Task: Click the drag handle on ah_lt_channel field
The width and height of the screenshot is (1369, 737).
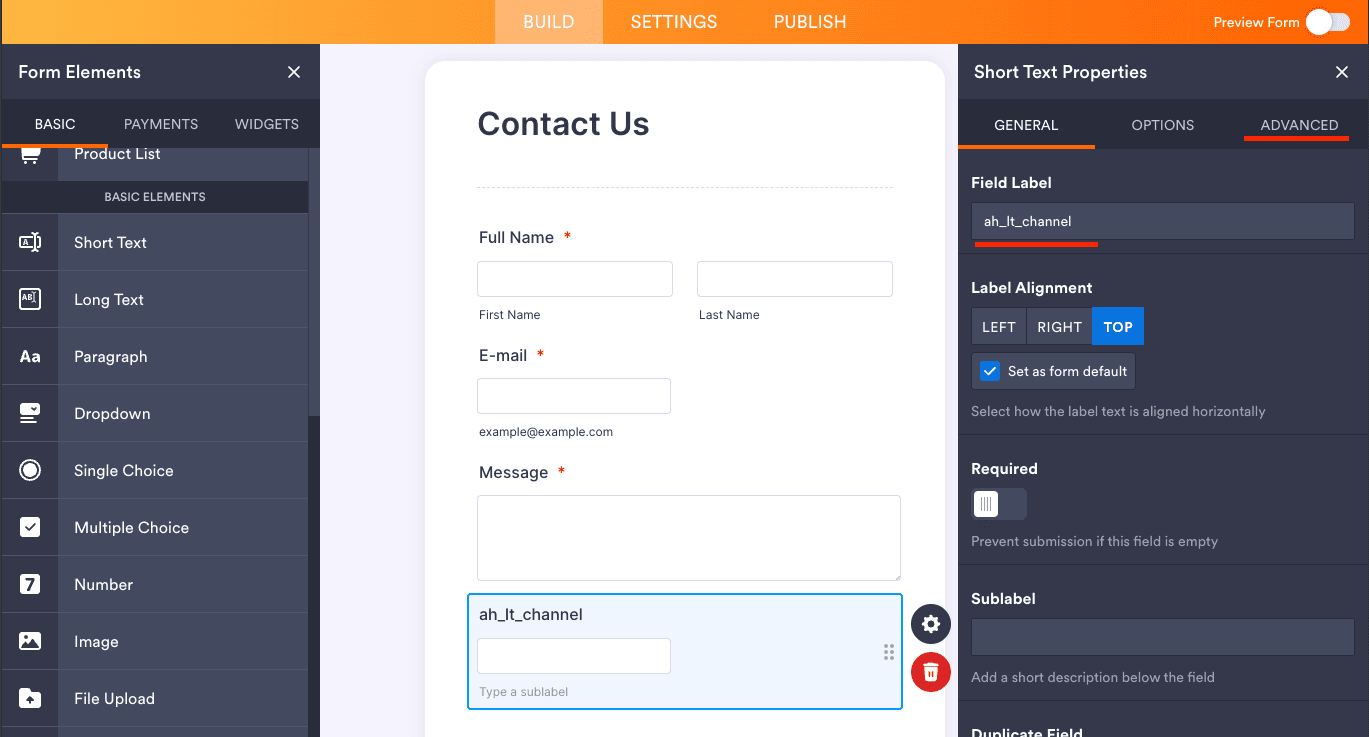Action: click(x=889, y=652)
